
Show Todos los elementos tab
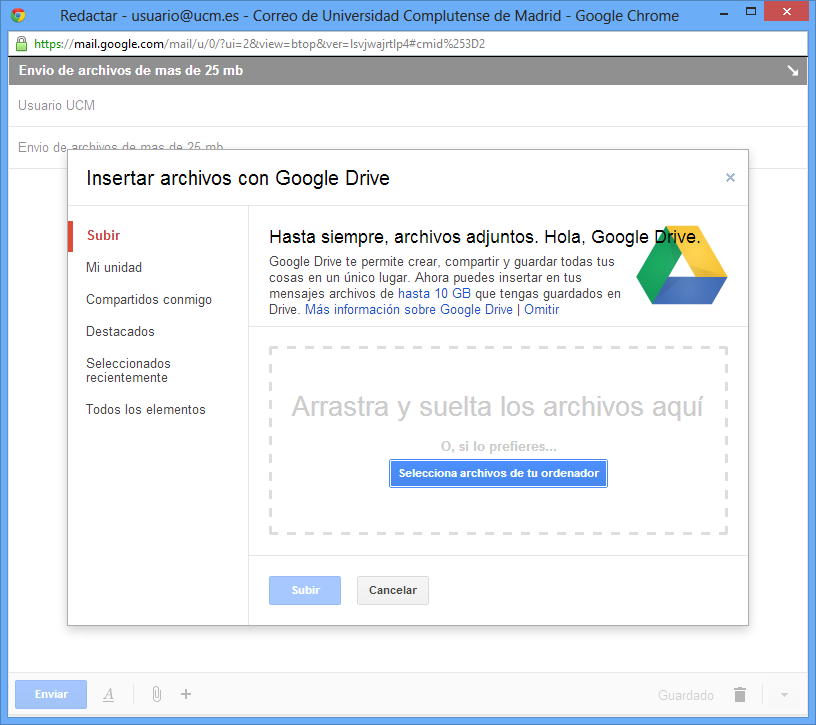146,410
